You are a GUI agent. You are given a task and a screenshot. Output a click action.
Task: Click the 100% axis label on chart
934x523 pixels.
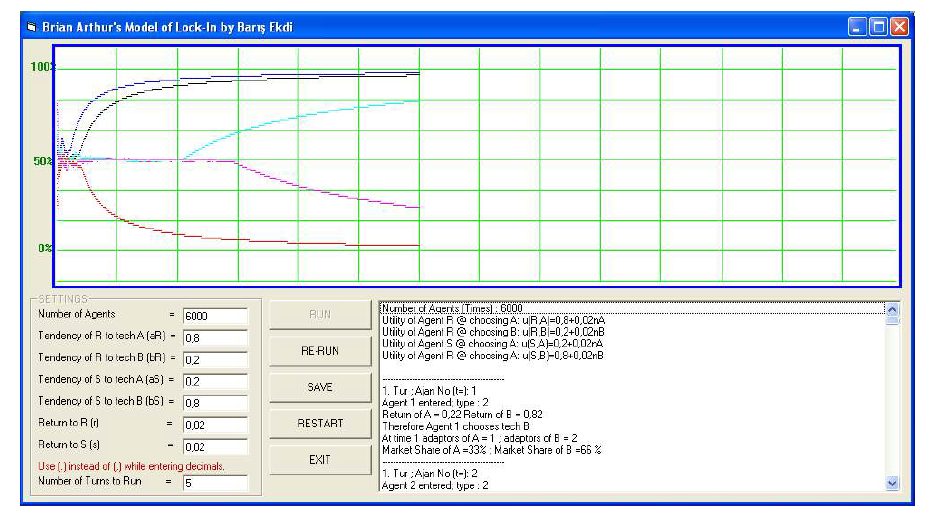42,67
